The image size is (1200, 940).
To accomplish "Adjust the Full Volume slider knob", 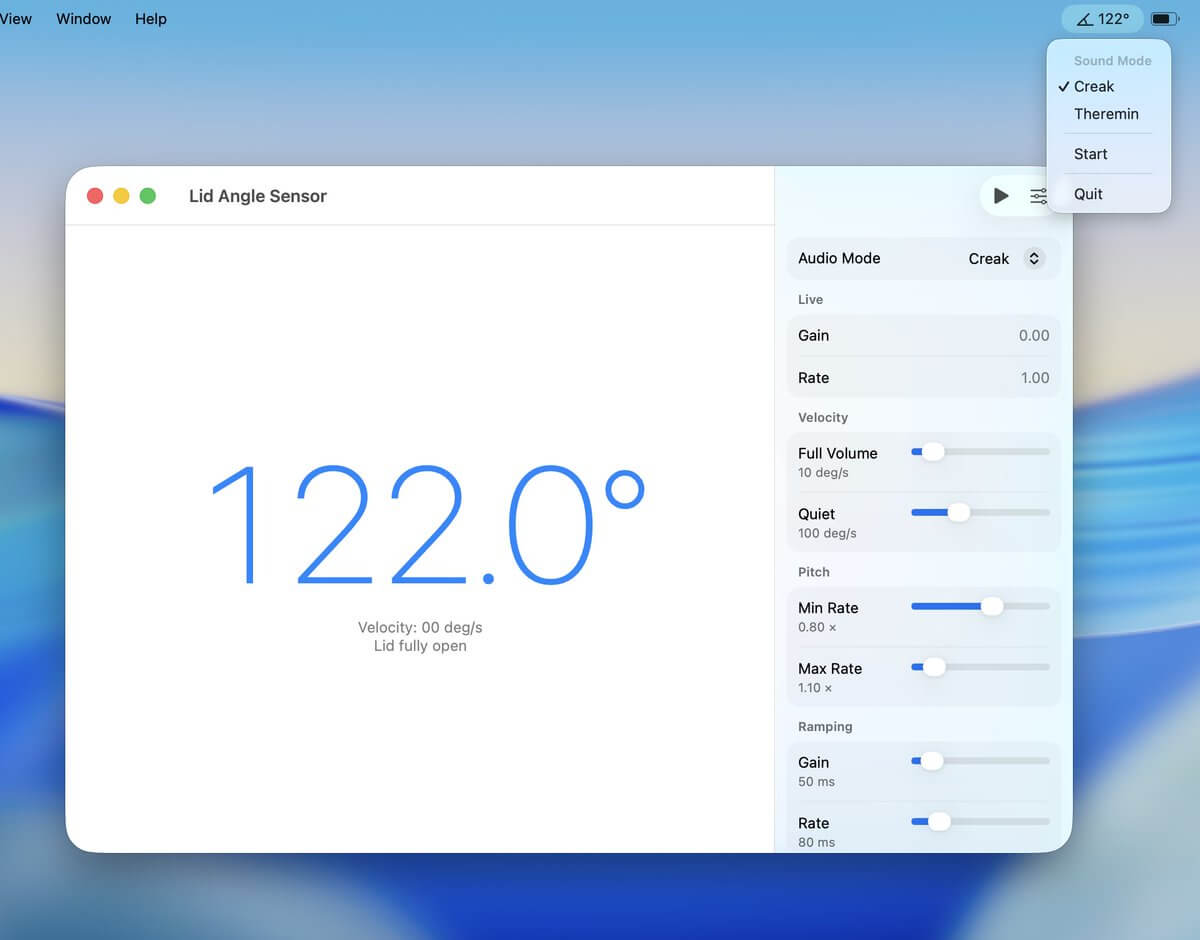I will pyautogui.click(x=932, y=452).
